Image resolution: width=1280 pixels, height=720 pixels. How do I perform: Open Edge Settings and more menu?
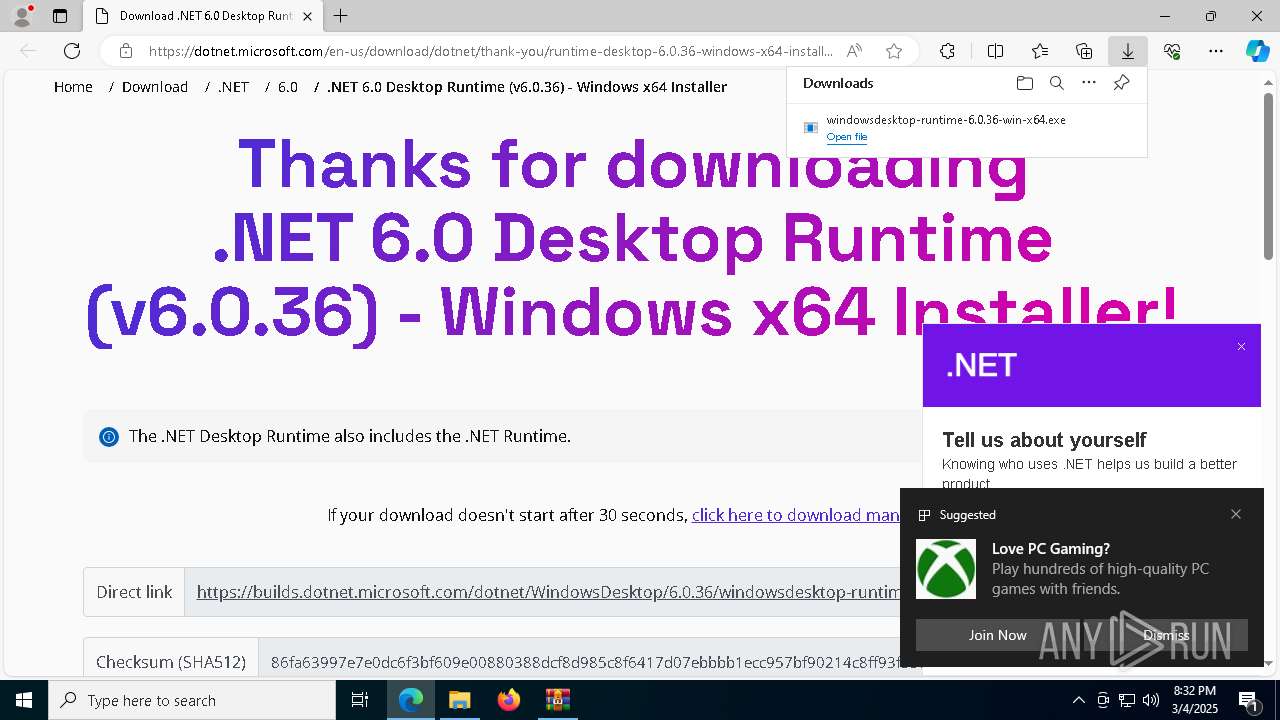[x=1216, y=51]
